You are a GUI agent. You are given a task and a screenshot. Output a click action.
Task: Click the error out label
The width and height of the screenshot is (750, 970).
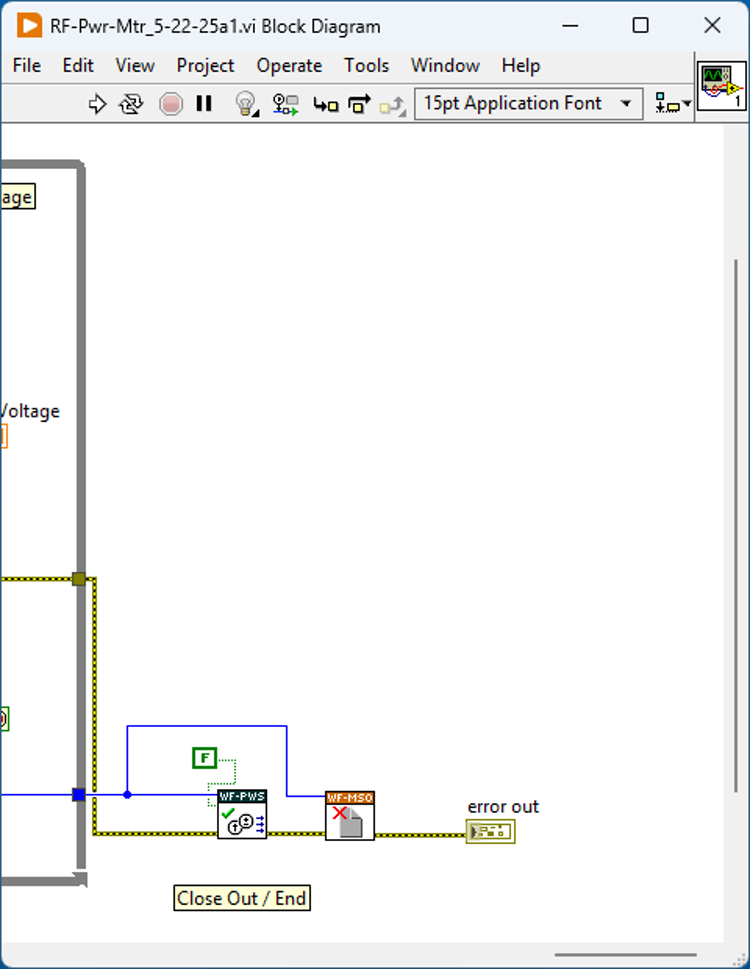503,807
